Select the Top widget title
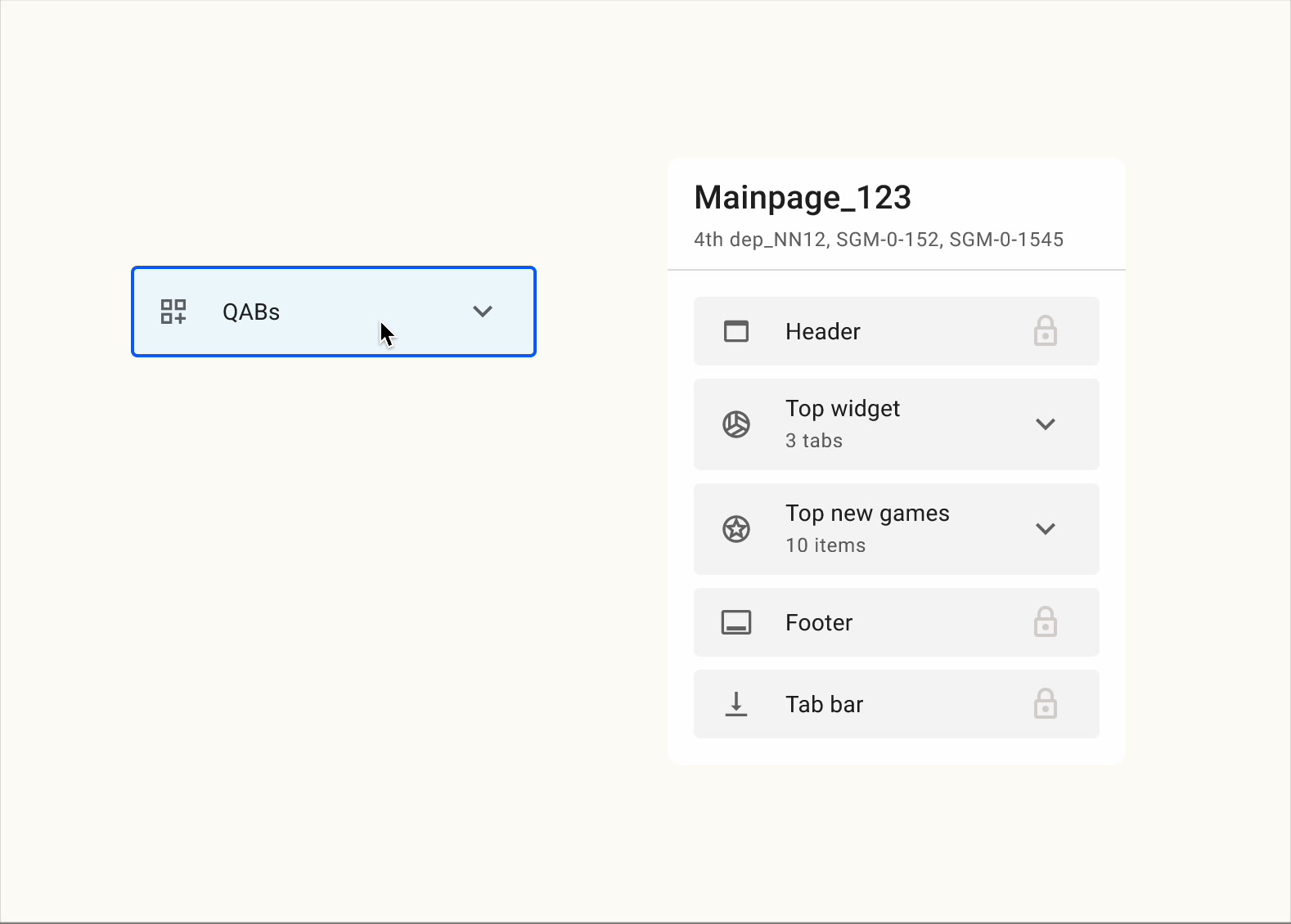The height and width of the screenshot is (924, 1291). (x=843, y=409)
